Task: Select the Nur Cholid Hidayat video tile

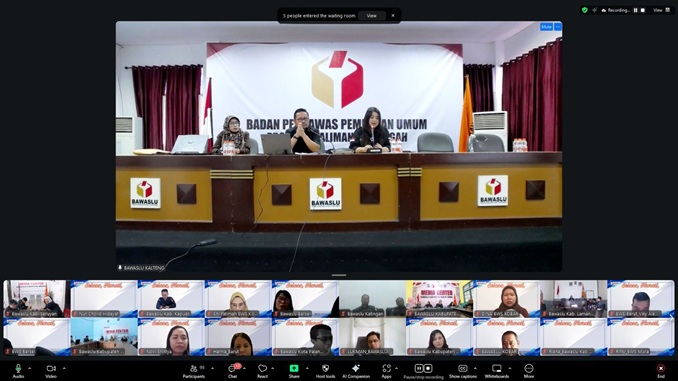Action: [104, 299]
